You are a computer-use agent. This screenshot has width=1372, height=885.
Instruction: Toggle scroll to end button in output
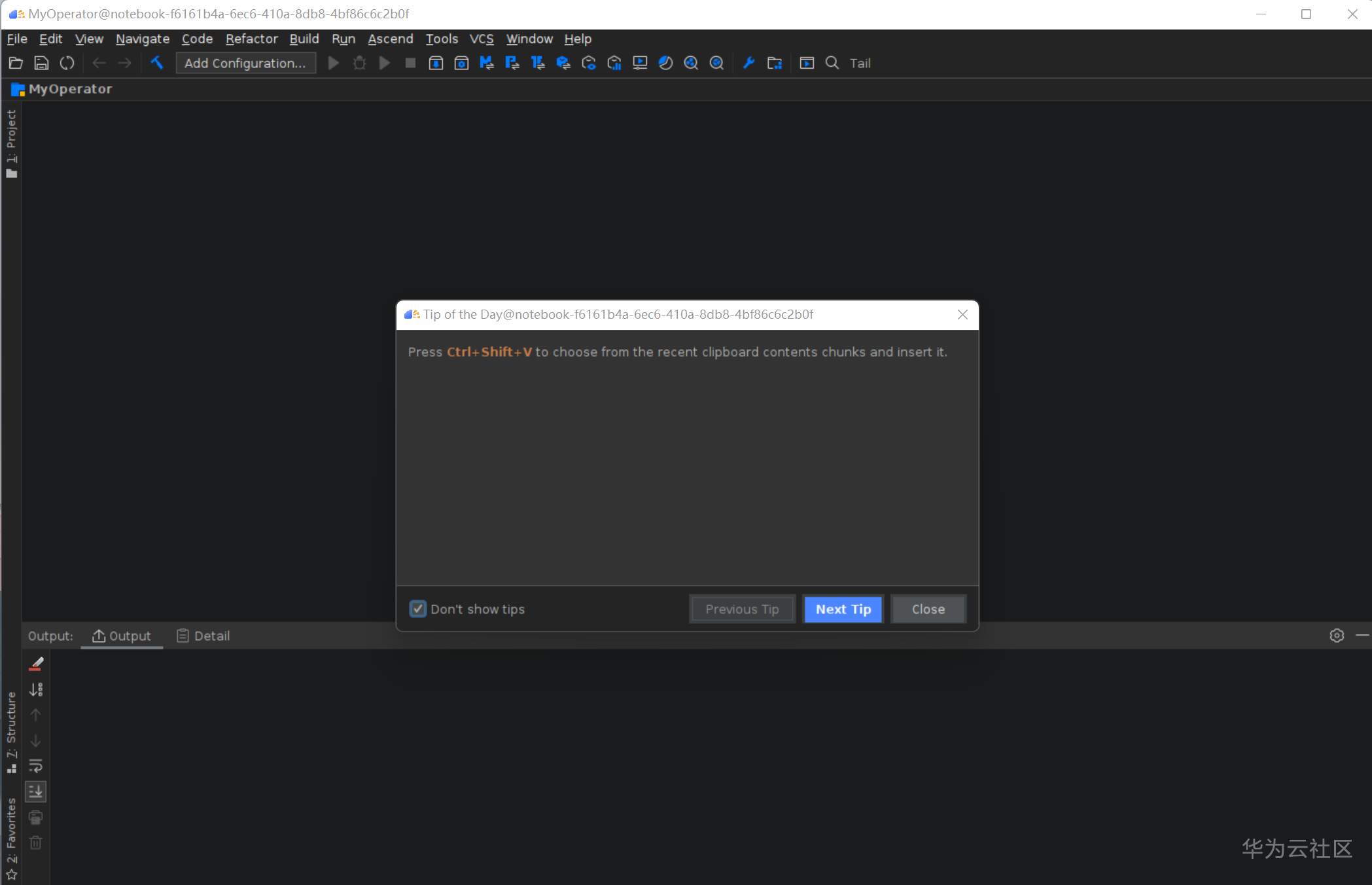click(x=36, y=792)
